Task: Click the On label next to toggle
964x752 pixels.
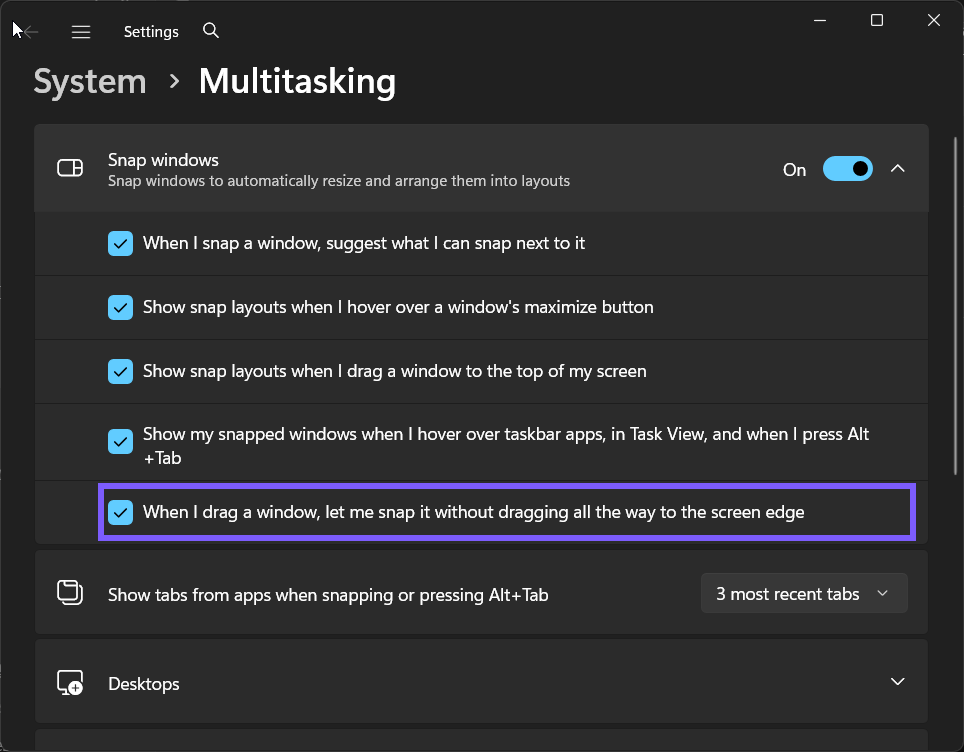Action: 794,170
